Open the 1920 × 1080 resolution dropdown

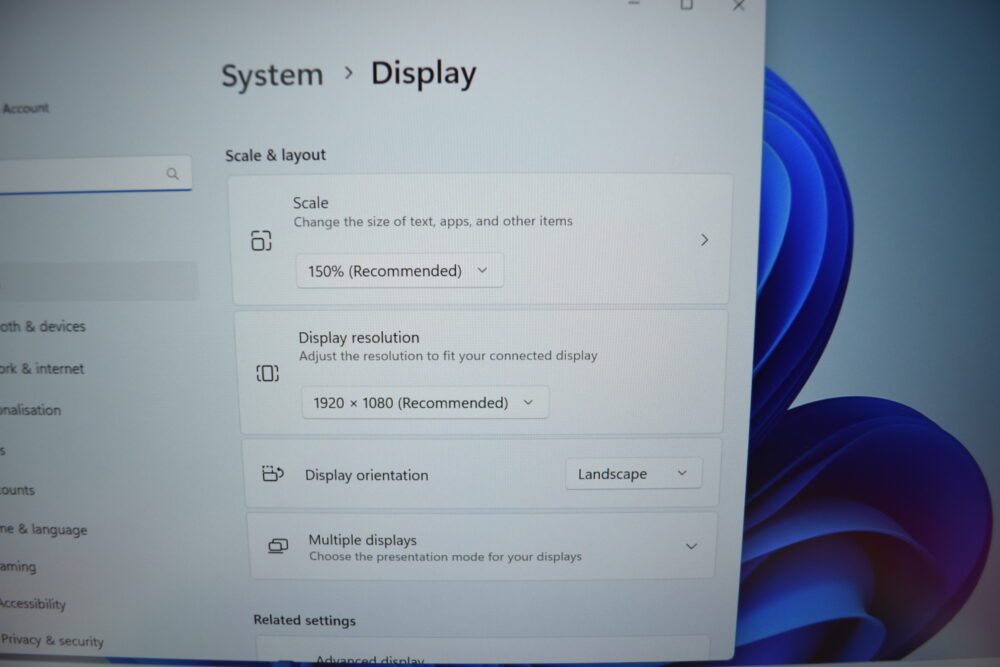[x=425, y=403]
